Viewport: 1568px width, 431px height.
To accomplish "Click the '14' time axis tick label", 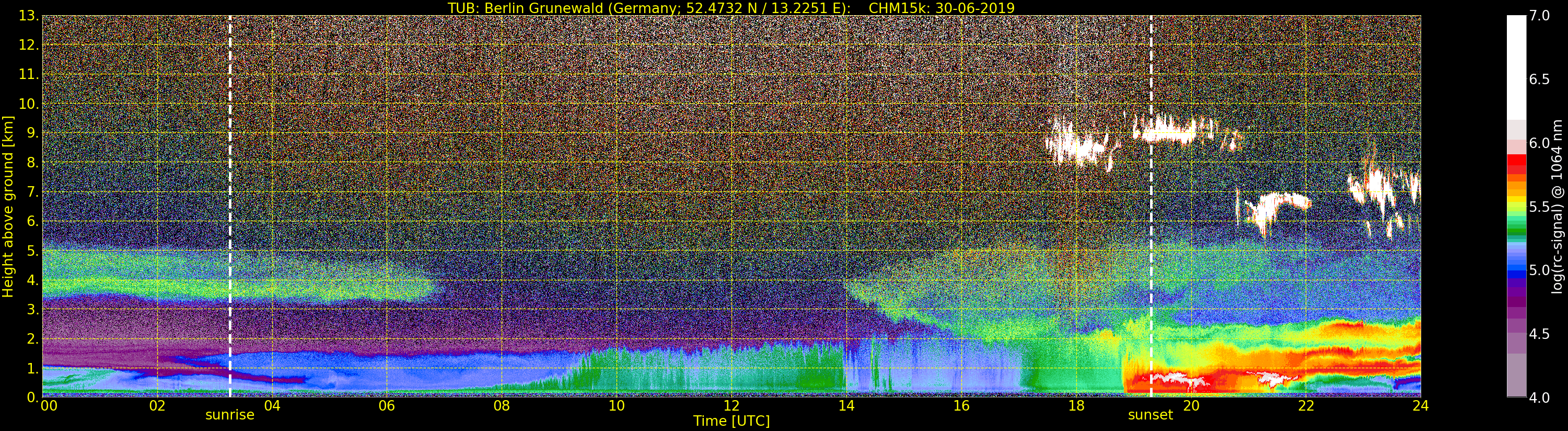I will point(846,405).
